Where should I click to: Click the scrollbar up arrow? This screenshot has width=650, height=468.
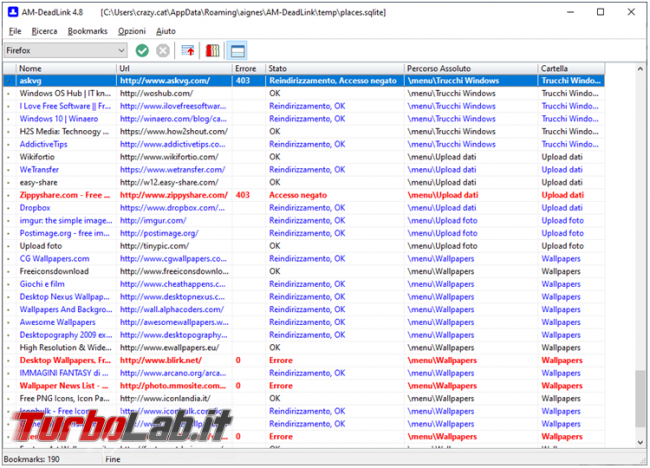pos(640,69)
